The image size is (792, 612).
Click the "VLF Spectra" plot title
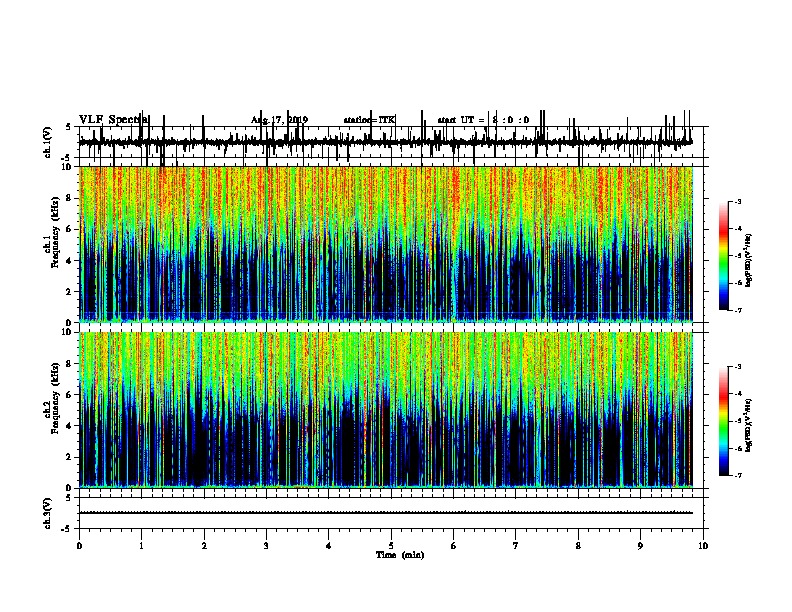click(114, 120)
